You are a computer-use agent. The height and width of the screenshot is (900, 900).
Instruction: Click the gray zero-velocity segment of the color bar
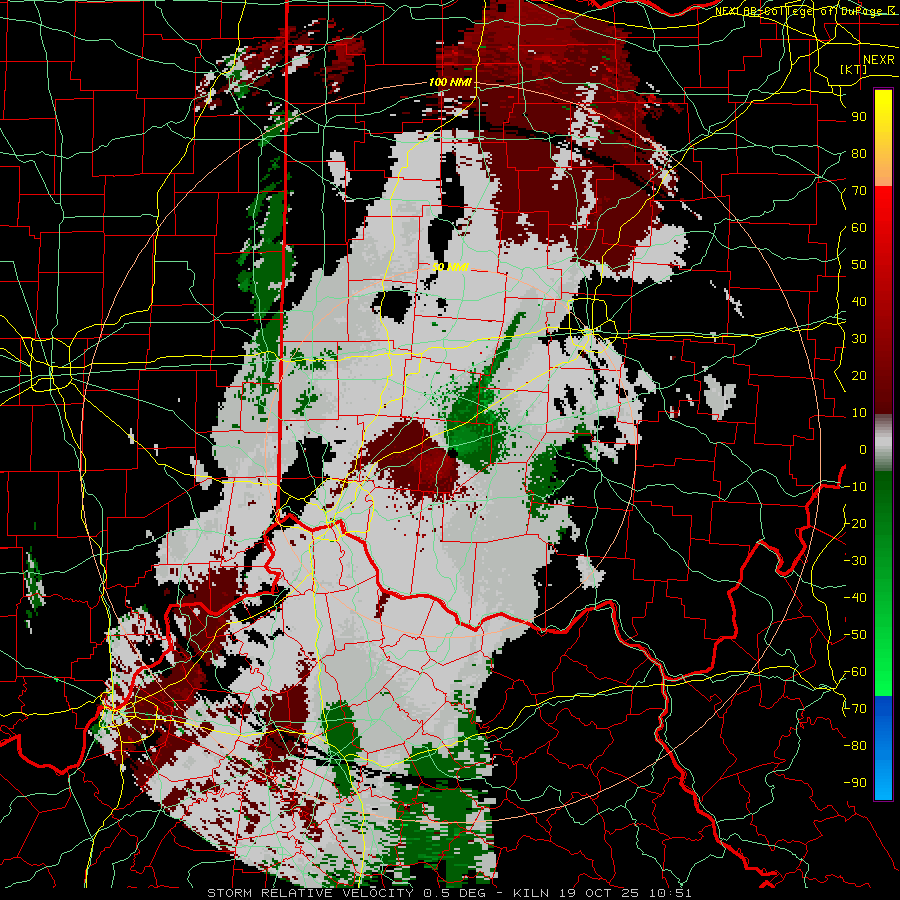[x=883, y=443]
